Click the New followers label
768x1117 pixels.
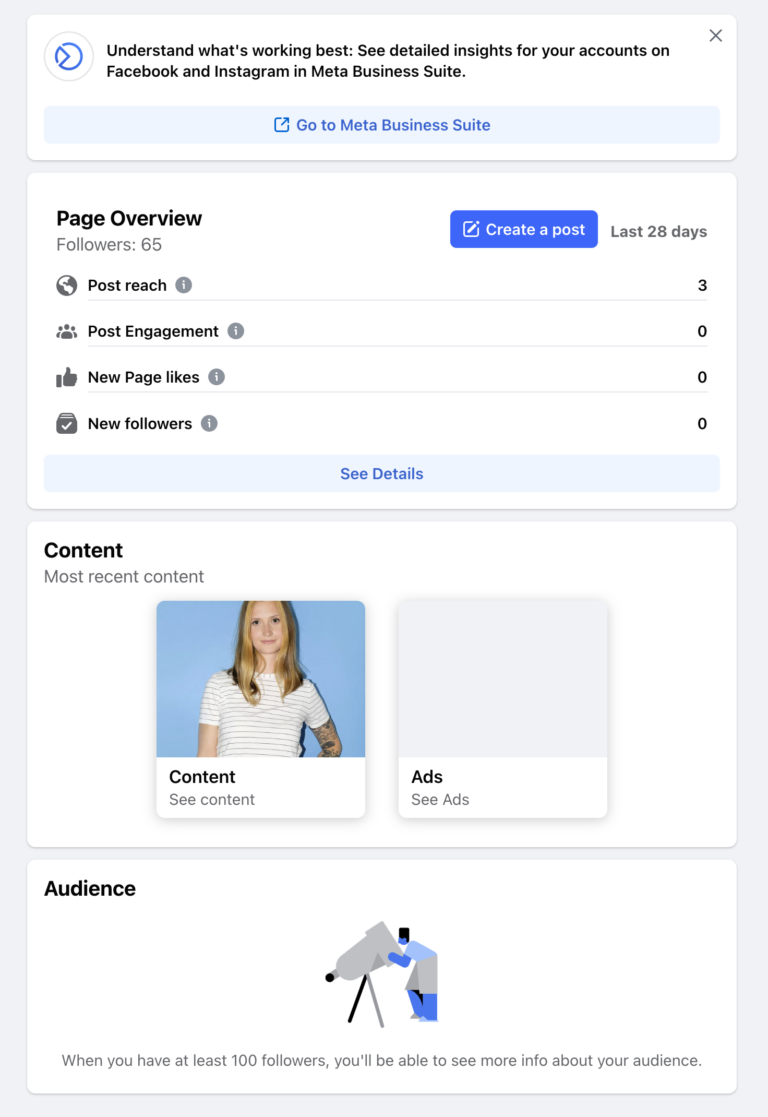(140, 424)
